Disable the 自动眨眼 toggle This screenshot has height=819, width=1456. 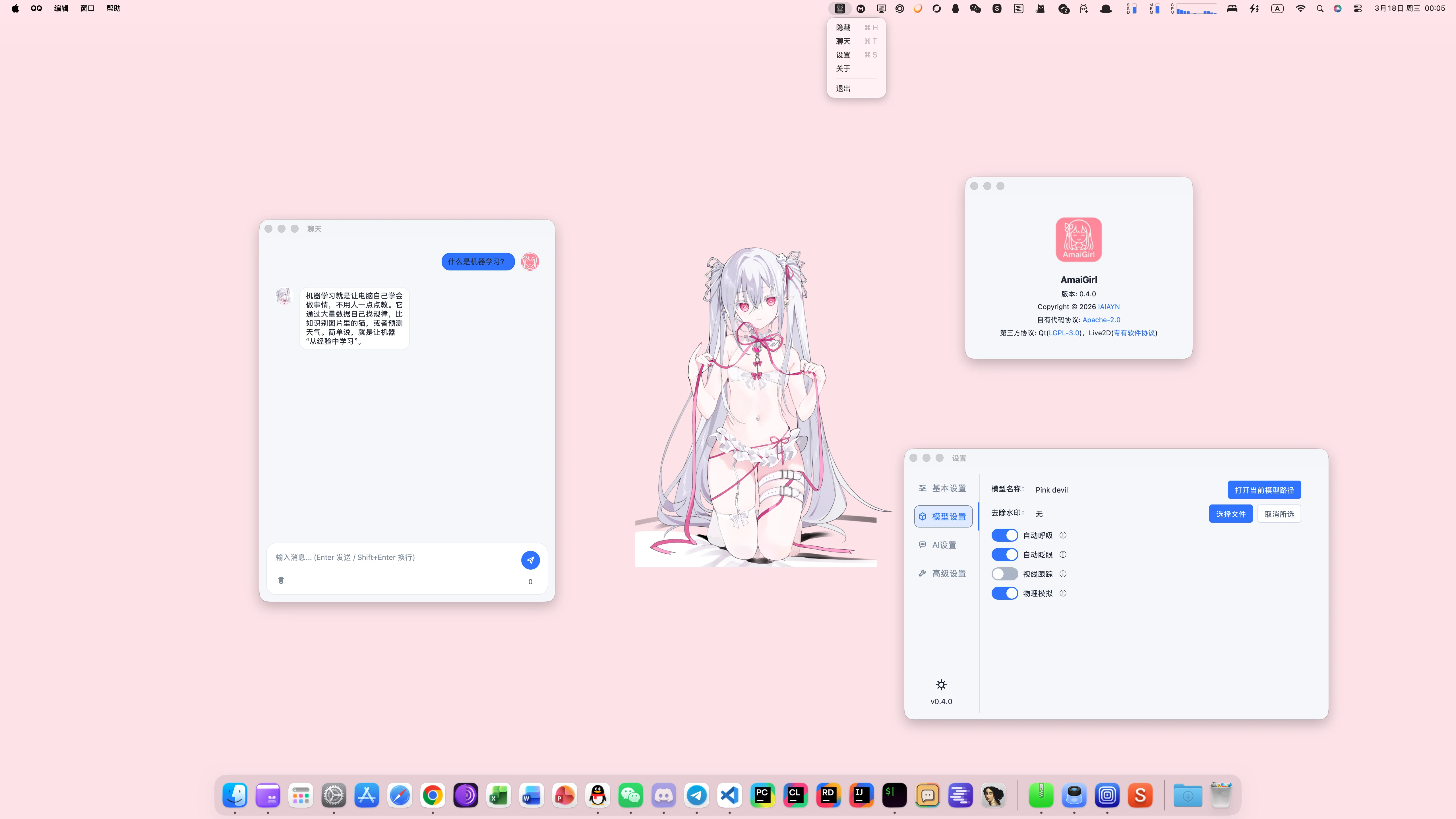coord(1004,555)
